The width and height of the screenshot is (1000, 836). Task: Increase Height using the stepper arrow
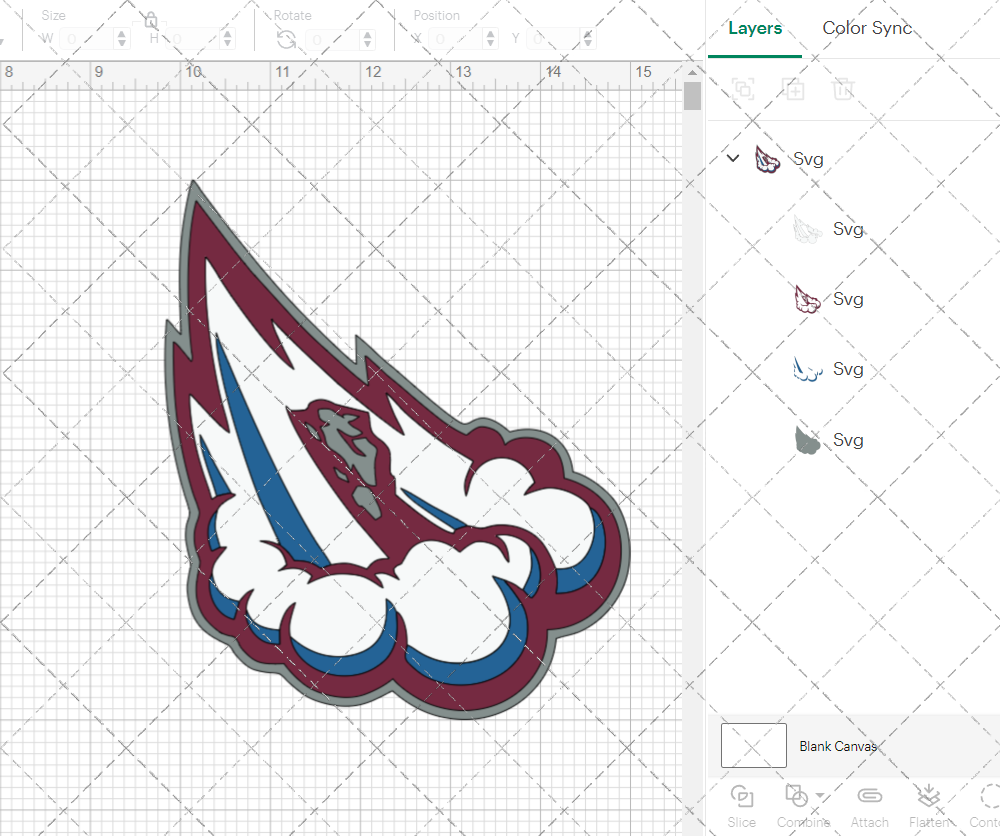click(x=228, y=33)
